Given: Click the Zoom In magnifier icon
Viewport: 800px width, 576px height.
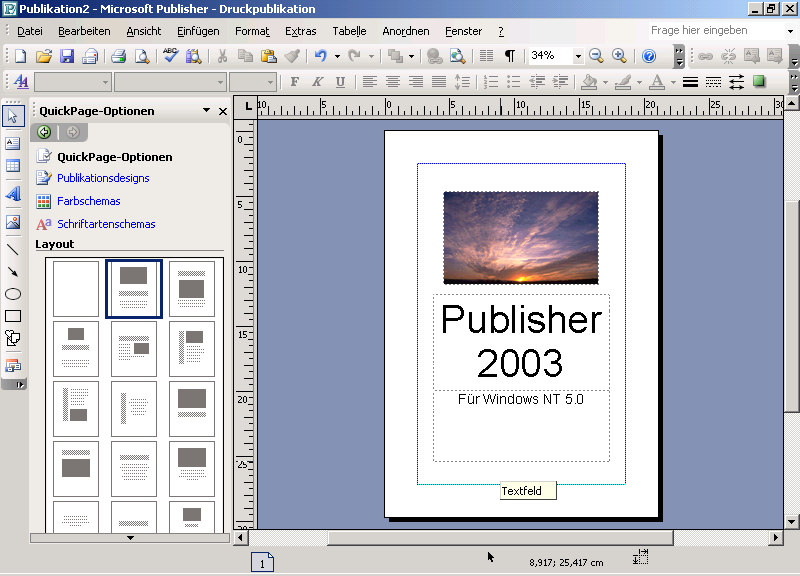Looking at the screenshot, I should [619, 56].
